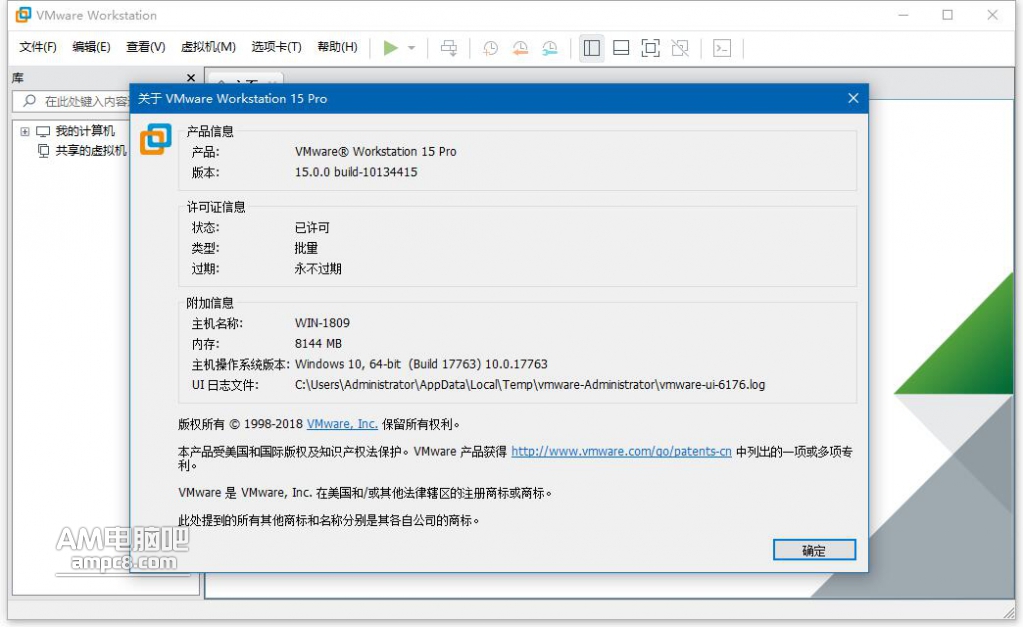This screenshot has width=1023, height=627.
Task: Enter full screen mode icon
Action: point(650,48)
